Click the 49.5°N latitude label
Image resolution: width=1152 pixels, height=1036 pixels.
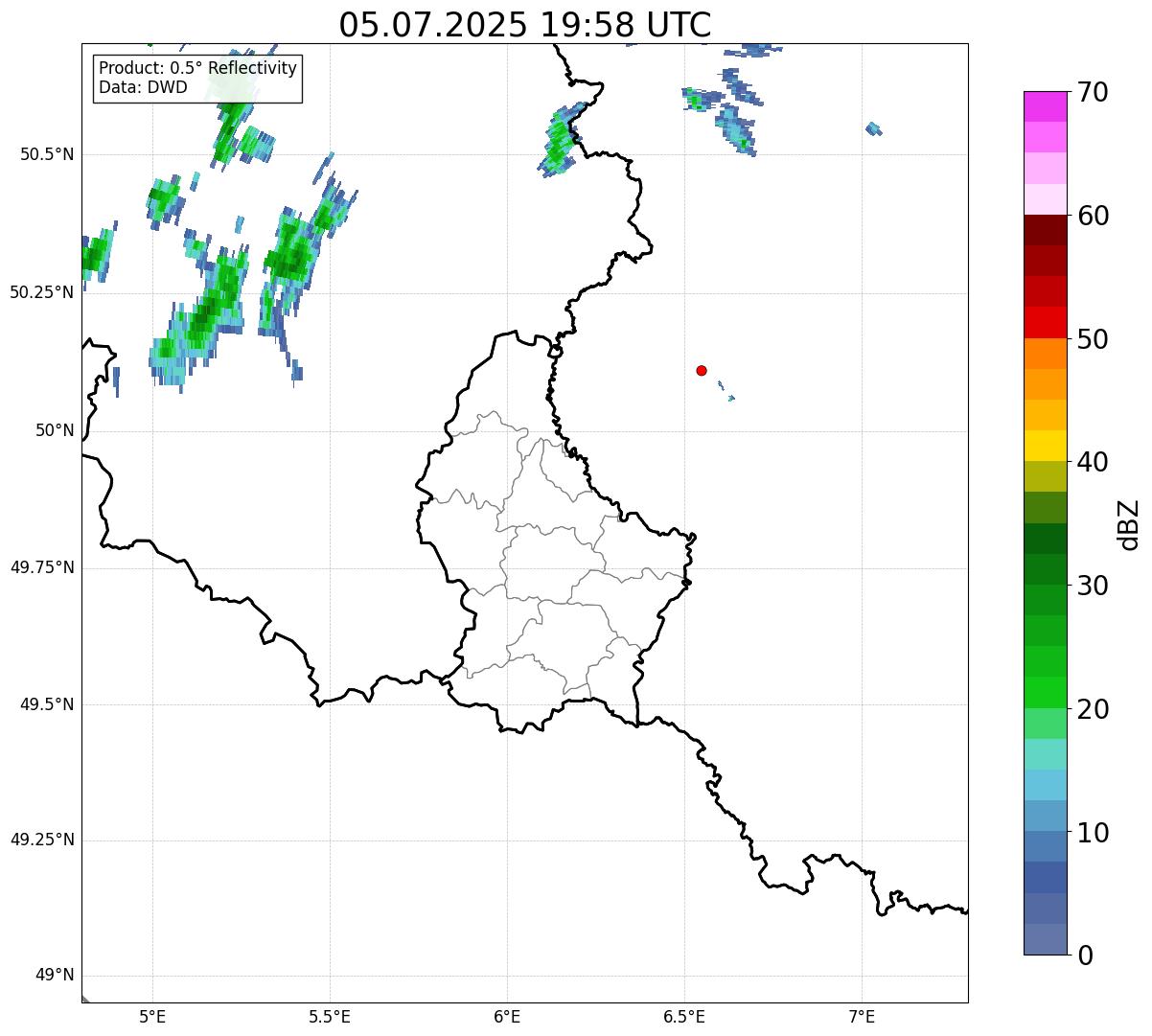(x=47, y=704)
